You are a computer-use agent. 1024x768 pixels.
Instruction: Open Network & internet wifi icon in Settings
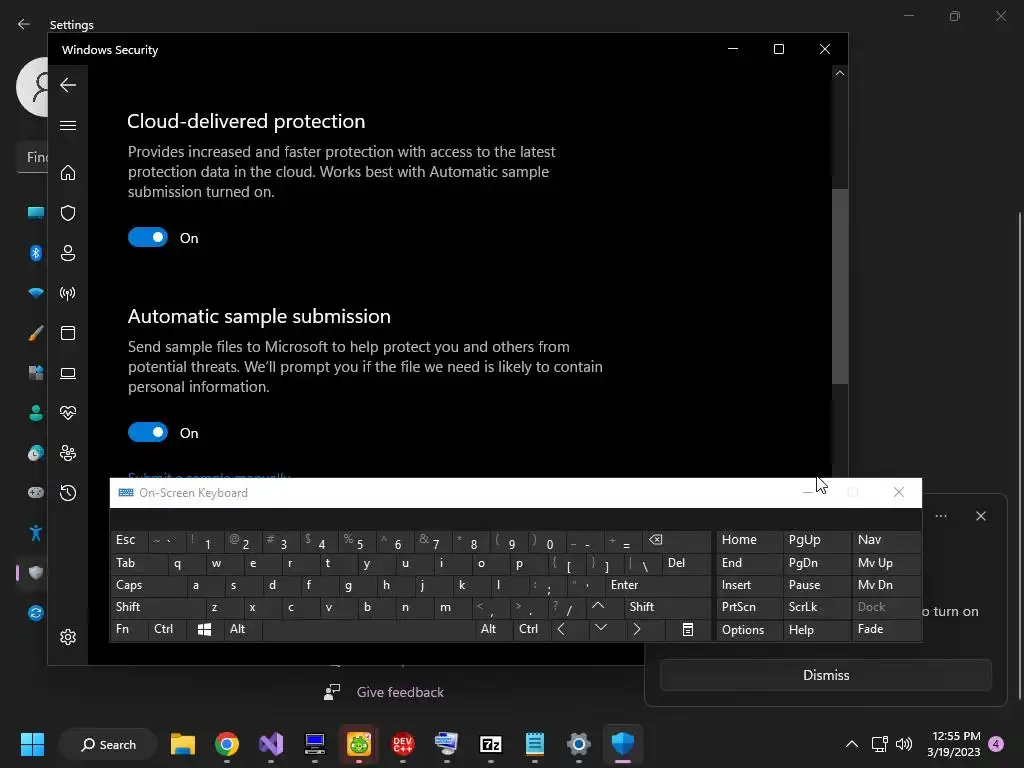coord(36,293)
